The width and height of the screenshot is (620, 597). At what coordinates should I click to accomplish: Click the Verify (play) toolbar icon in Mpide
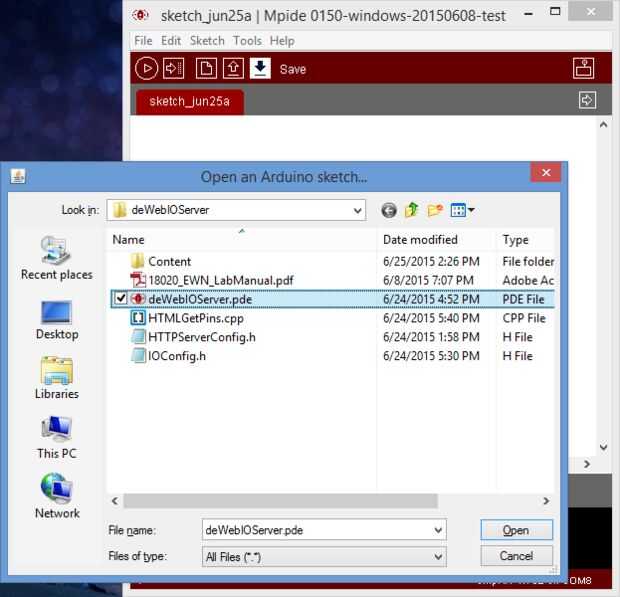click(x=146, y=68)
